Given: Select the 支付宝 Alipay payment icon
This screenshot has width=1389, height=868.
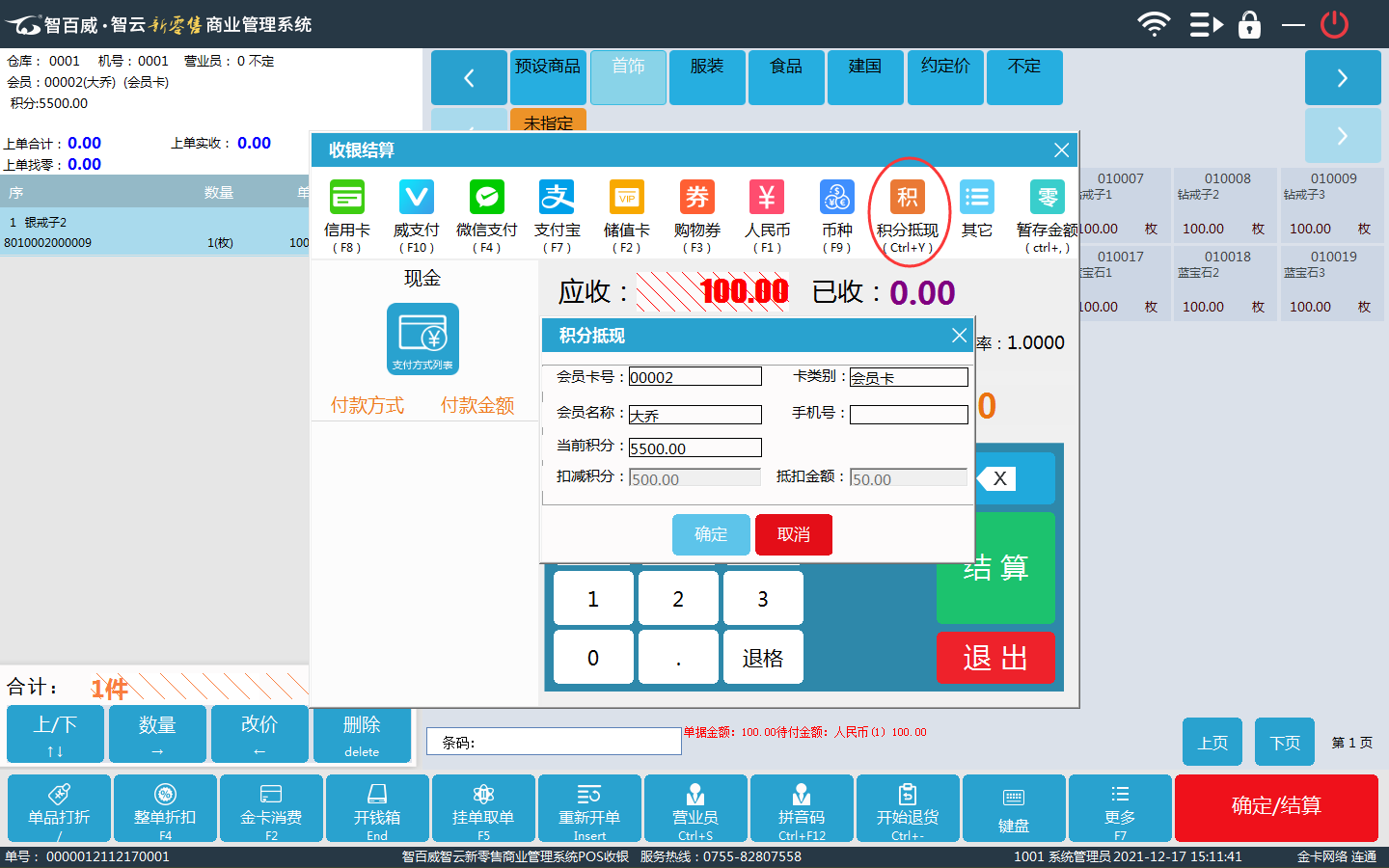Looking at the screenshot, I should [558, 198].
